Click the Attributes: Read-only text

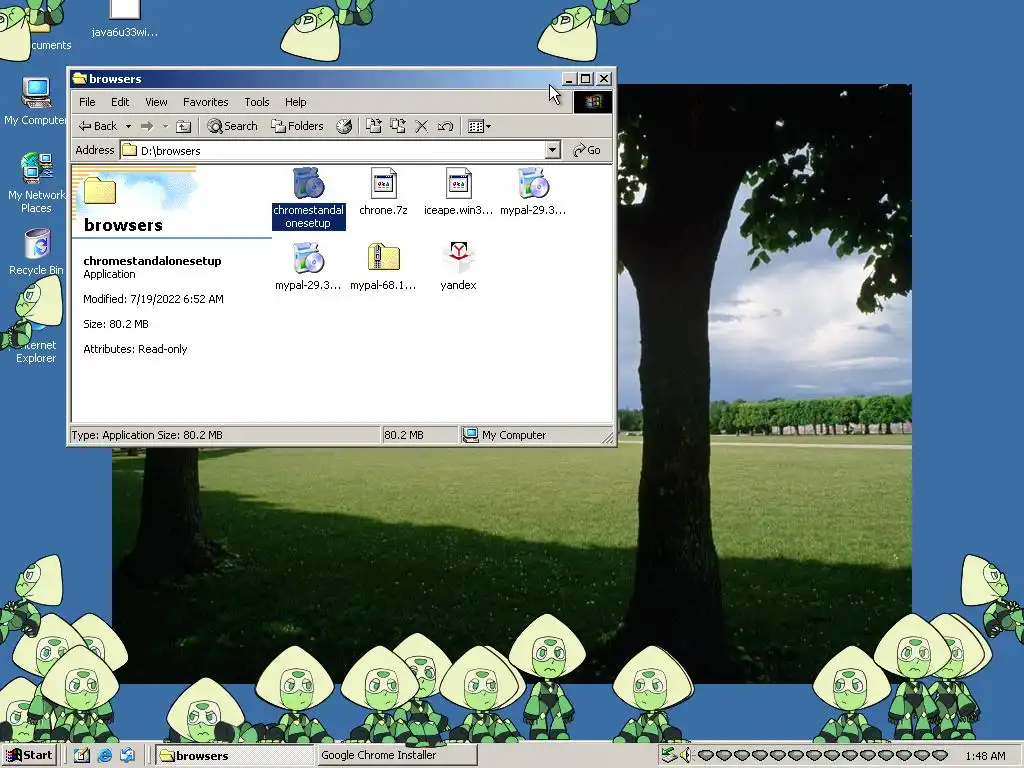pos(135,349)
